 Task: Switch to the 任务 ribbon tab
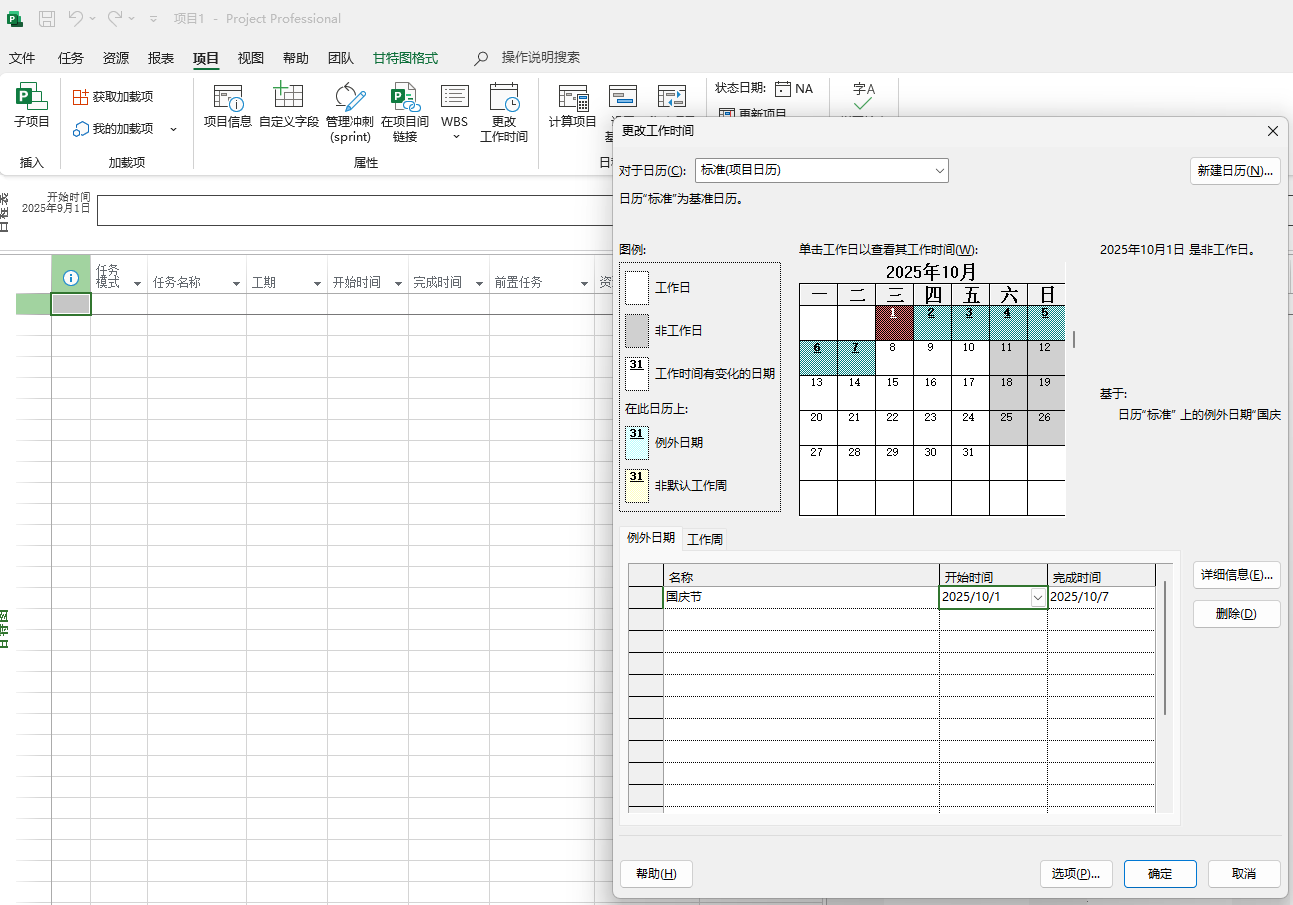pos(71,58)
